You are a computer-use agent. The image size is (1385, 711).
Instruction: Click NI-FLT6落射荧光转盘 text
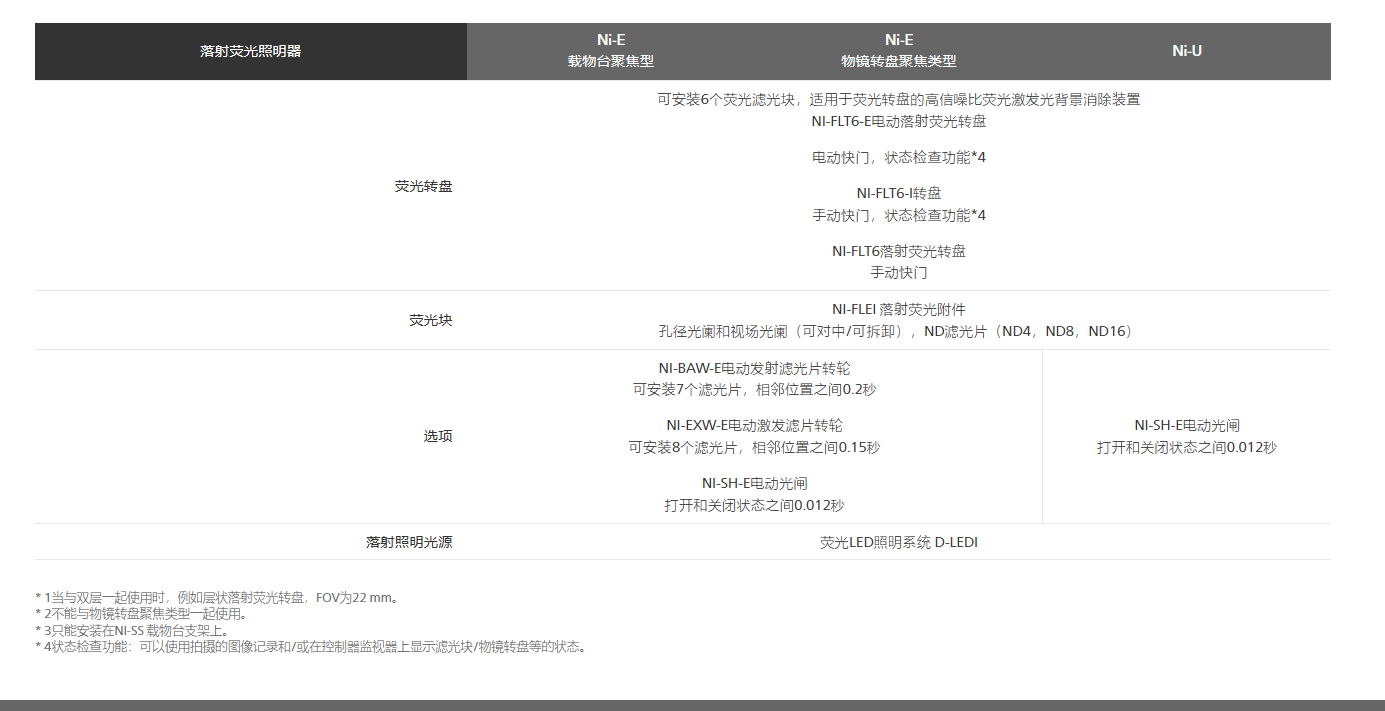point(899,251)
